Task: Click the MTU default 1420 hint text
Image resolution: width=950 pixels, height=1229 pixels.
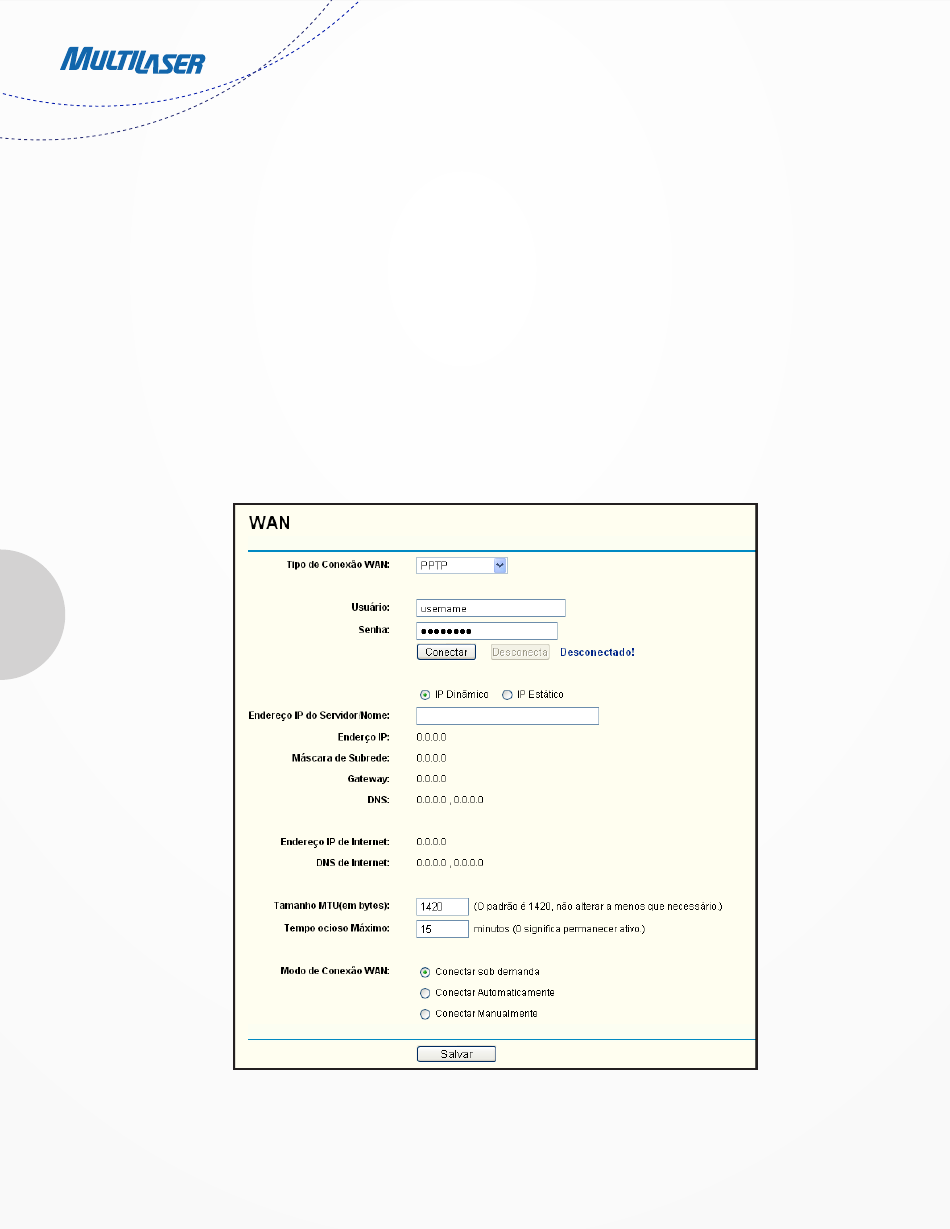Action: [598, 907]
